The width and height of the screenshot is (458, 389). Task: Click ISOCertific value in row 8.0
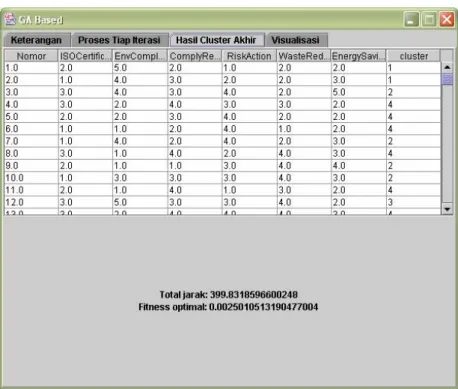point(85,153)
